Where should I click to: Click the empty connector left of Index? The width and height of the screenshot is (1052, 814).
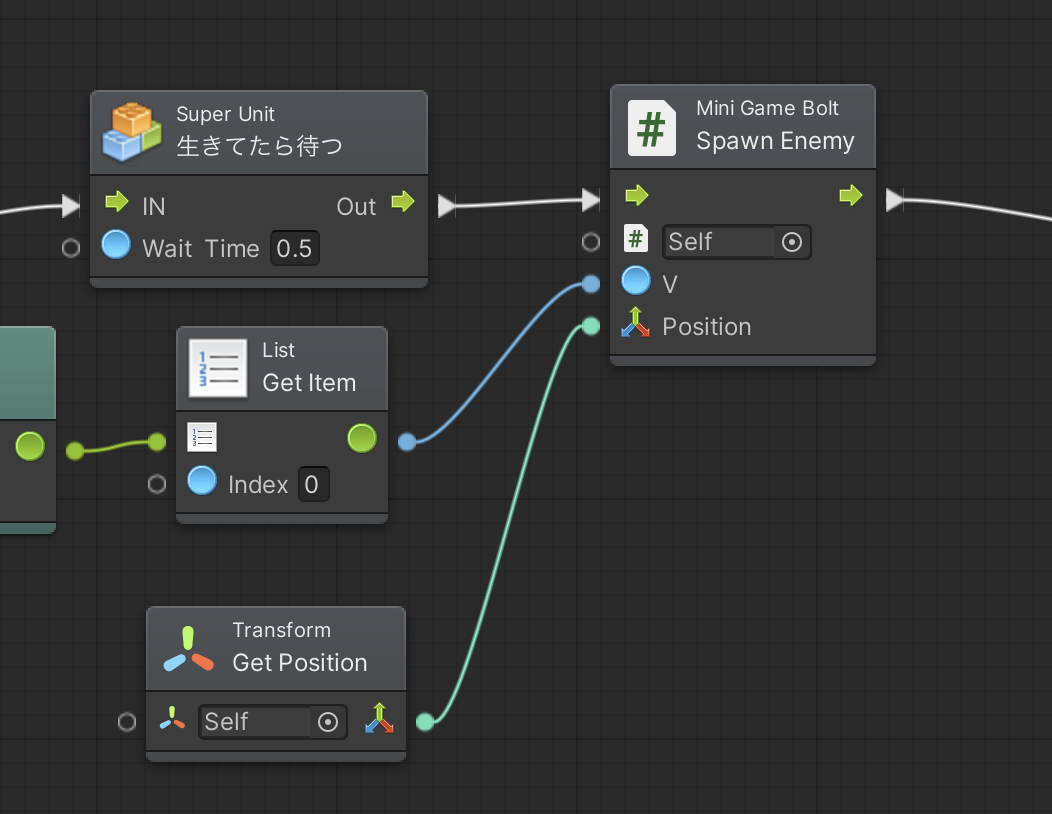point(157,484)
